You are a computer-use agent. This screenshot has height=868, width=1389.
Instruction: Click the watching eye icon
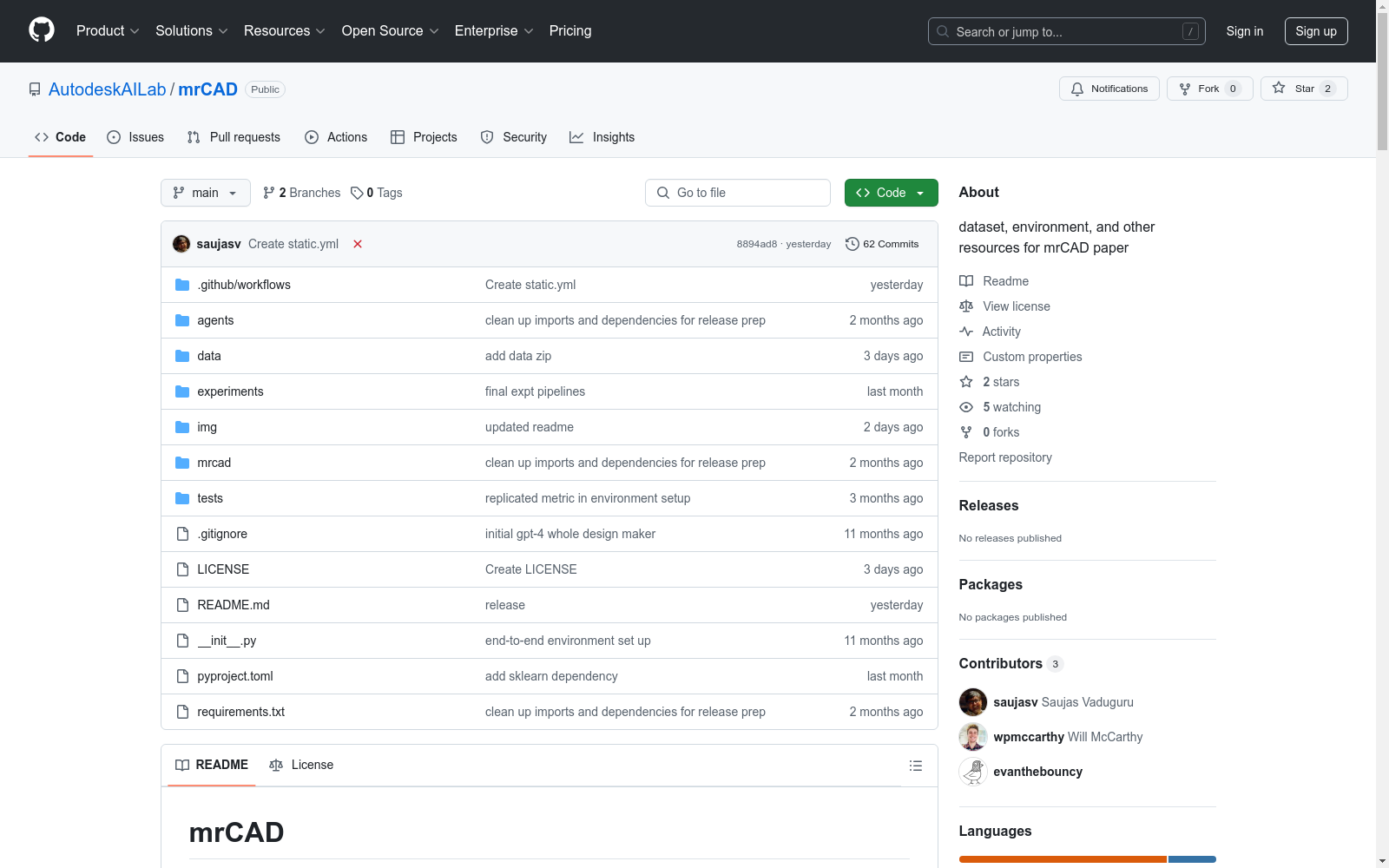(966, 407)
